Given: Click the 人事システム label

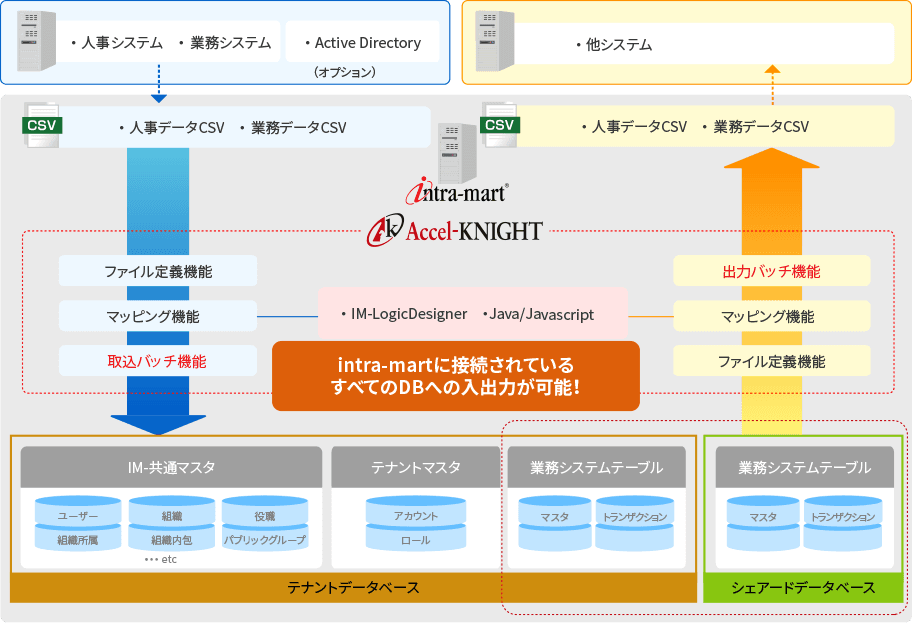Looking at the screenshot, I should [x=122, y=43].
